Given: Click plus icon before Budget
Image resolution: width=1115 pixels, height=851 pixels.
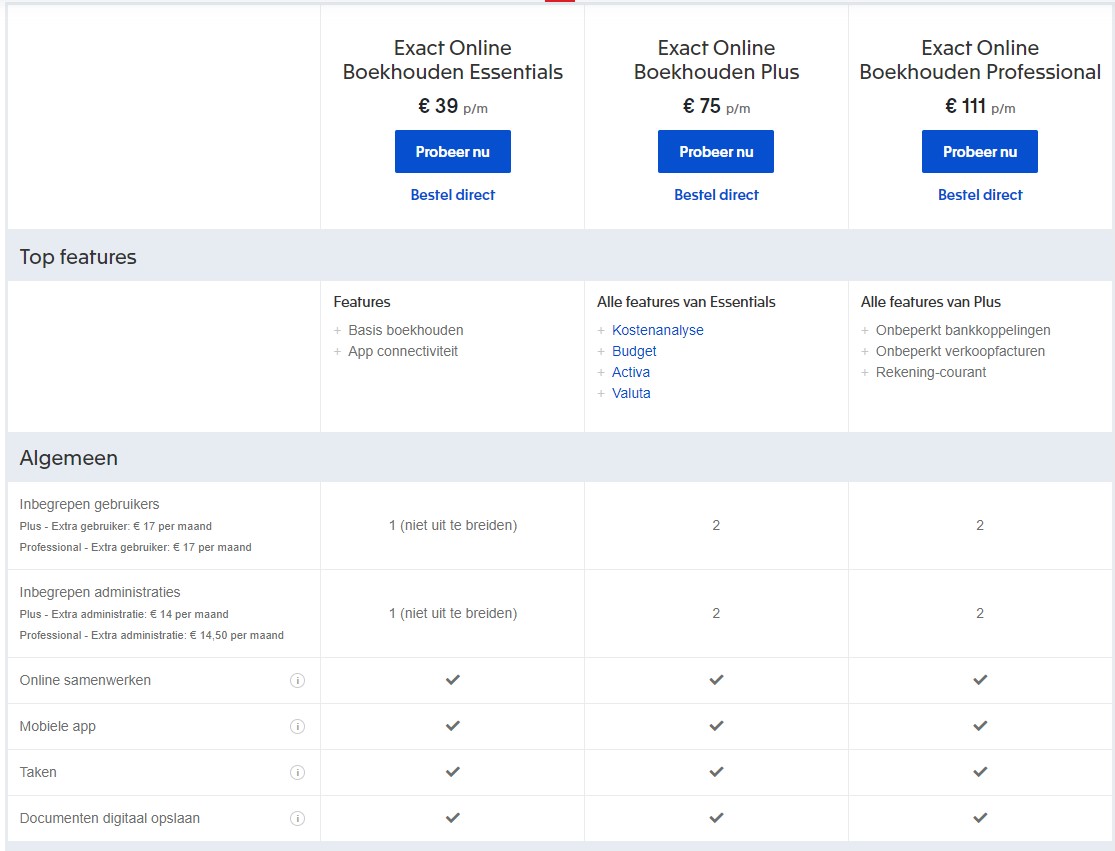Looking at the screenshot, I should [602, 351].
